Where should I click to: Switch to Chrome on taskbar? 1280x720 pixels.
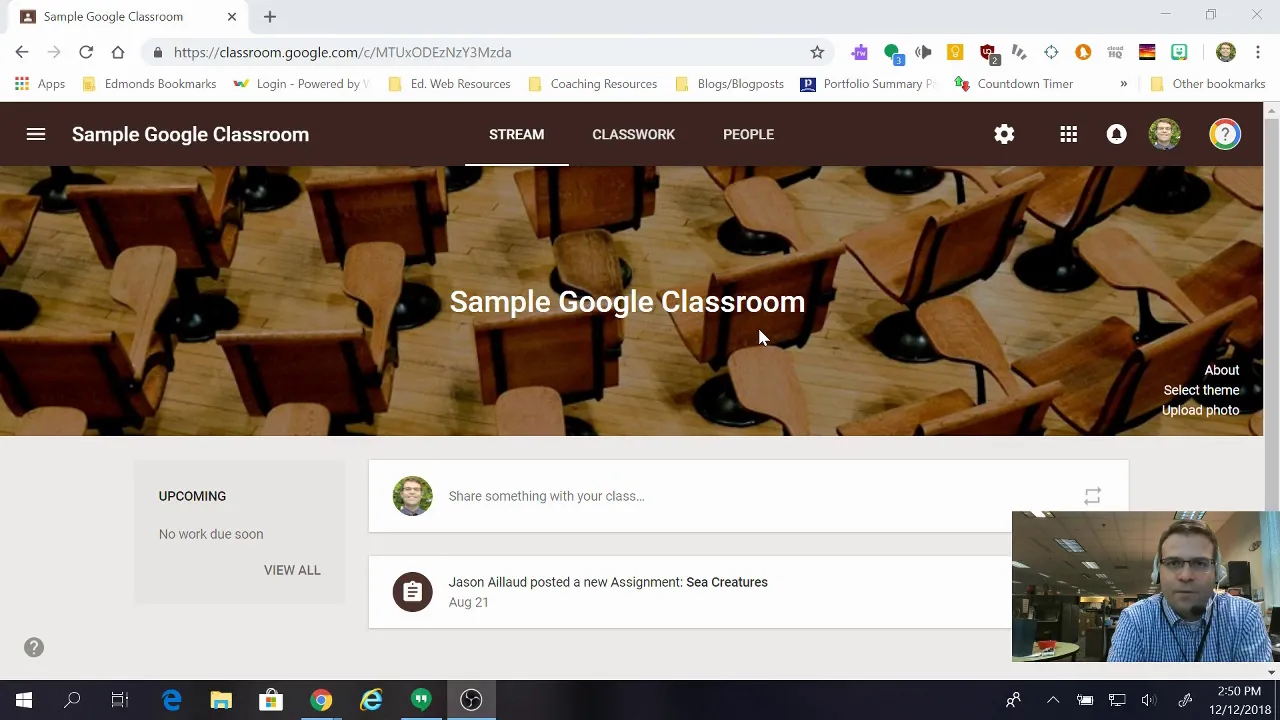[x=321, y=700]
